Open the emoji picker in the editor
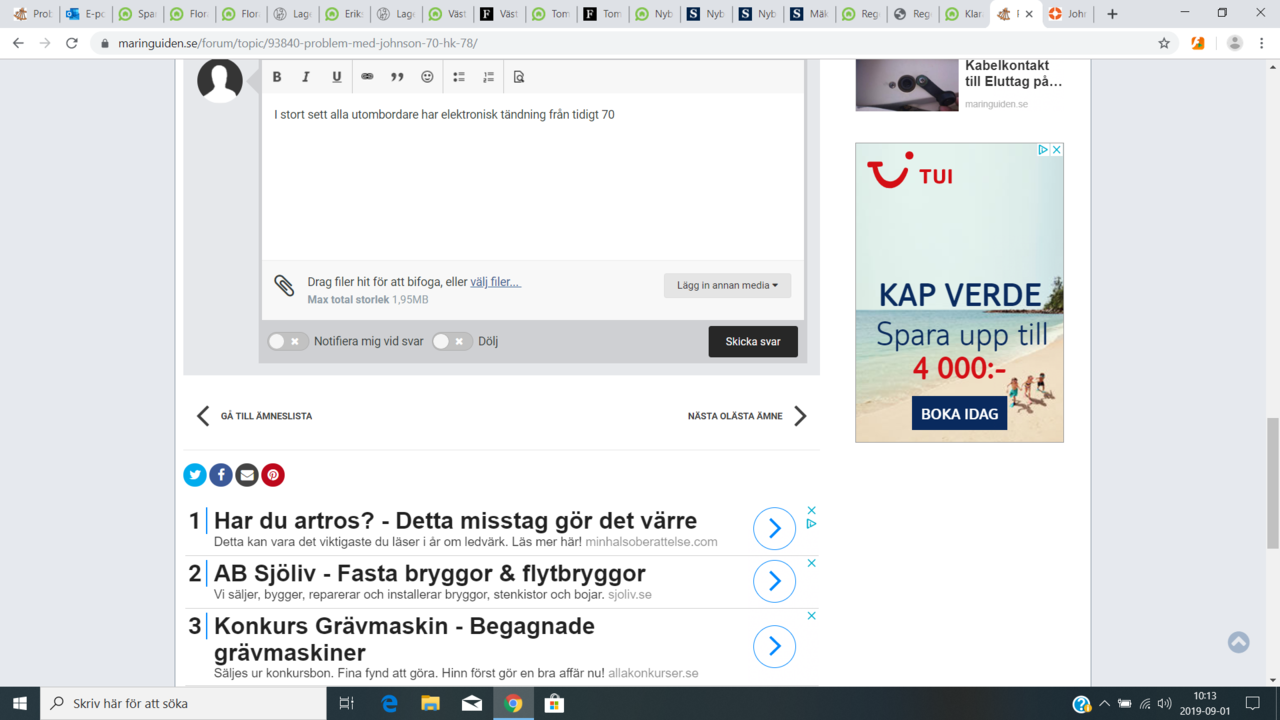Image resolution: width=1280 pixels, height=720 pixels. tap(427, 77)
